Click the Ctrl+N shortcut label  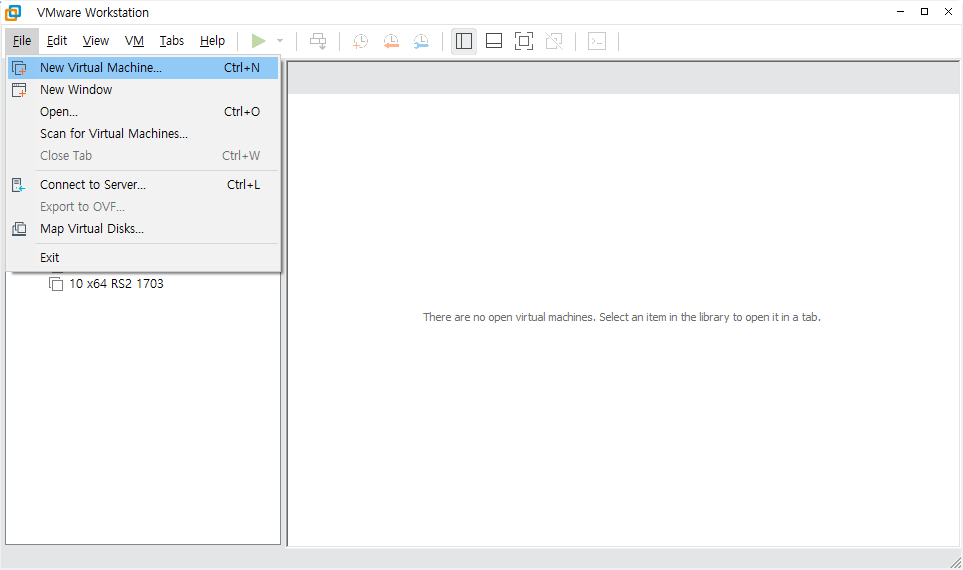point(242,68)
